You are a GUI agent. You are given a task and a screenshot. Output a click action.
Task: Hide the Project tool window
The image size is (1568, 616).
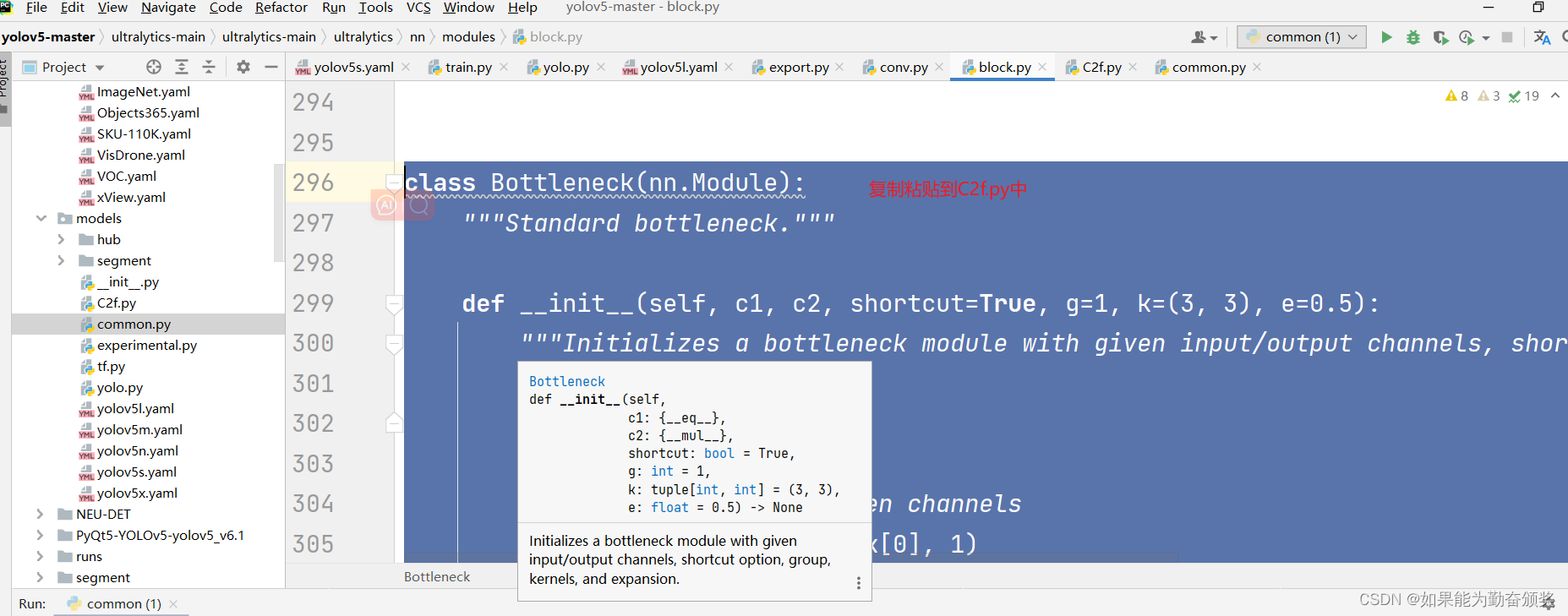(270, 67)
